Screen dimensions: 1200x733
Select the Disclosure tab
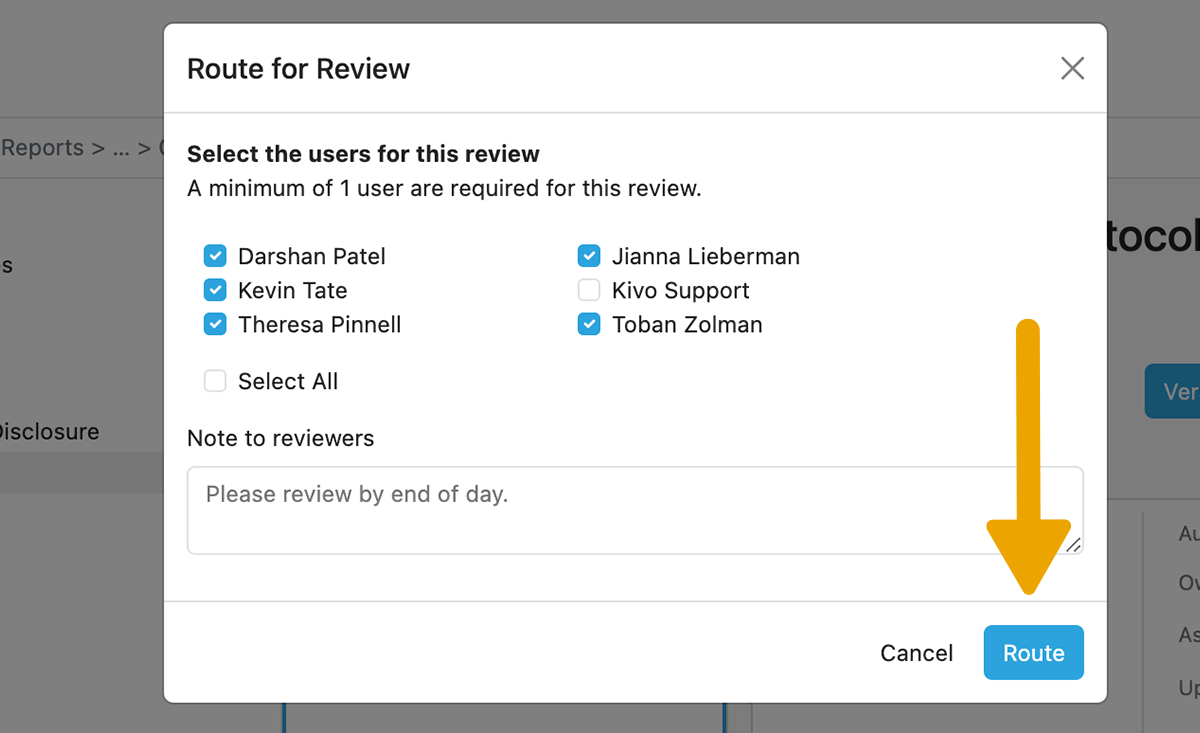50,431
